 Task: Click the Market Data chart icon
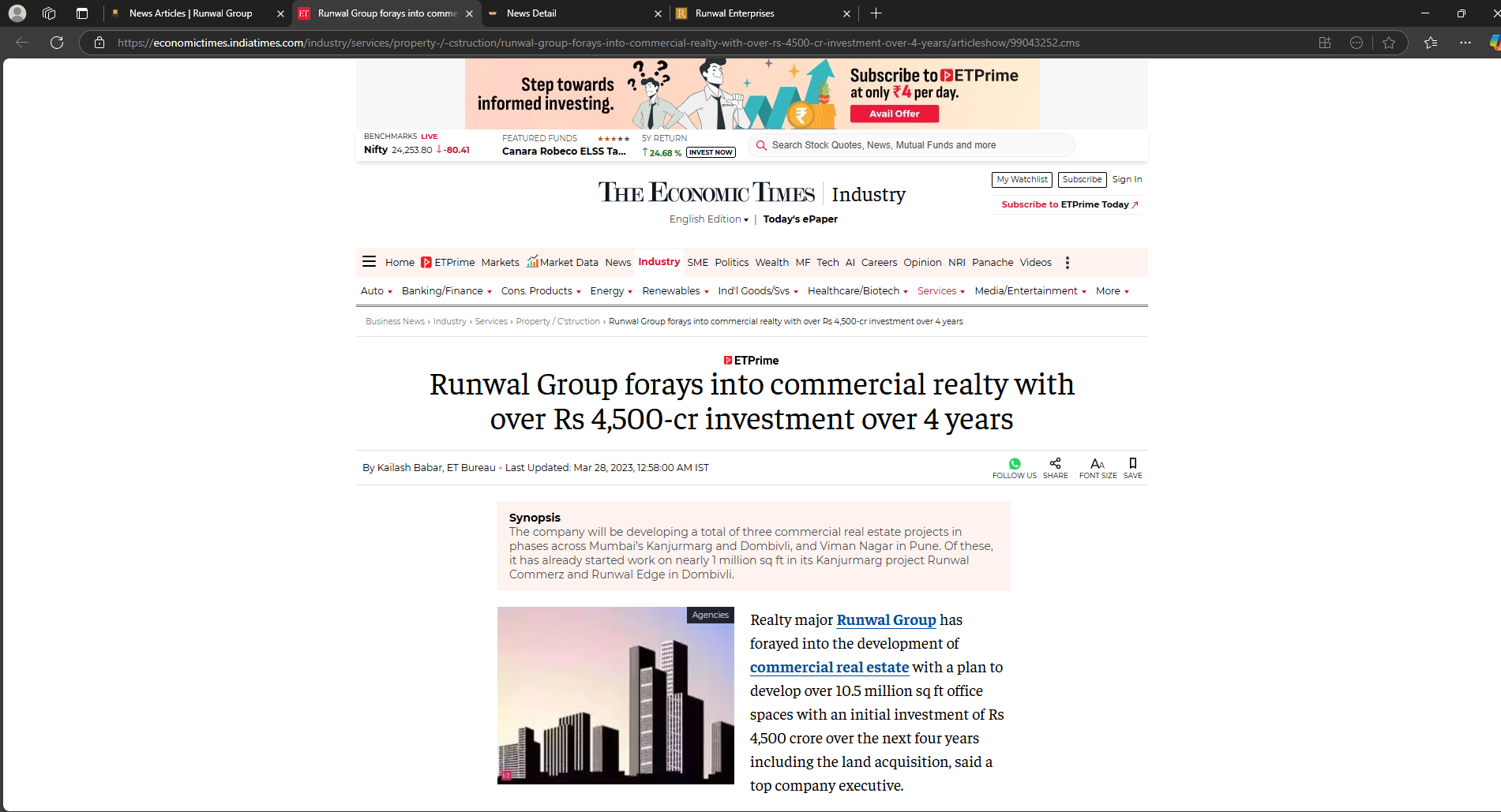[532, 260]
